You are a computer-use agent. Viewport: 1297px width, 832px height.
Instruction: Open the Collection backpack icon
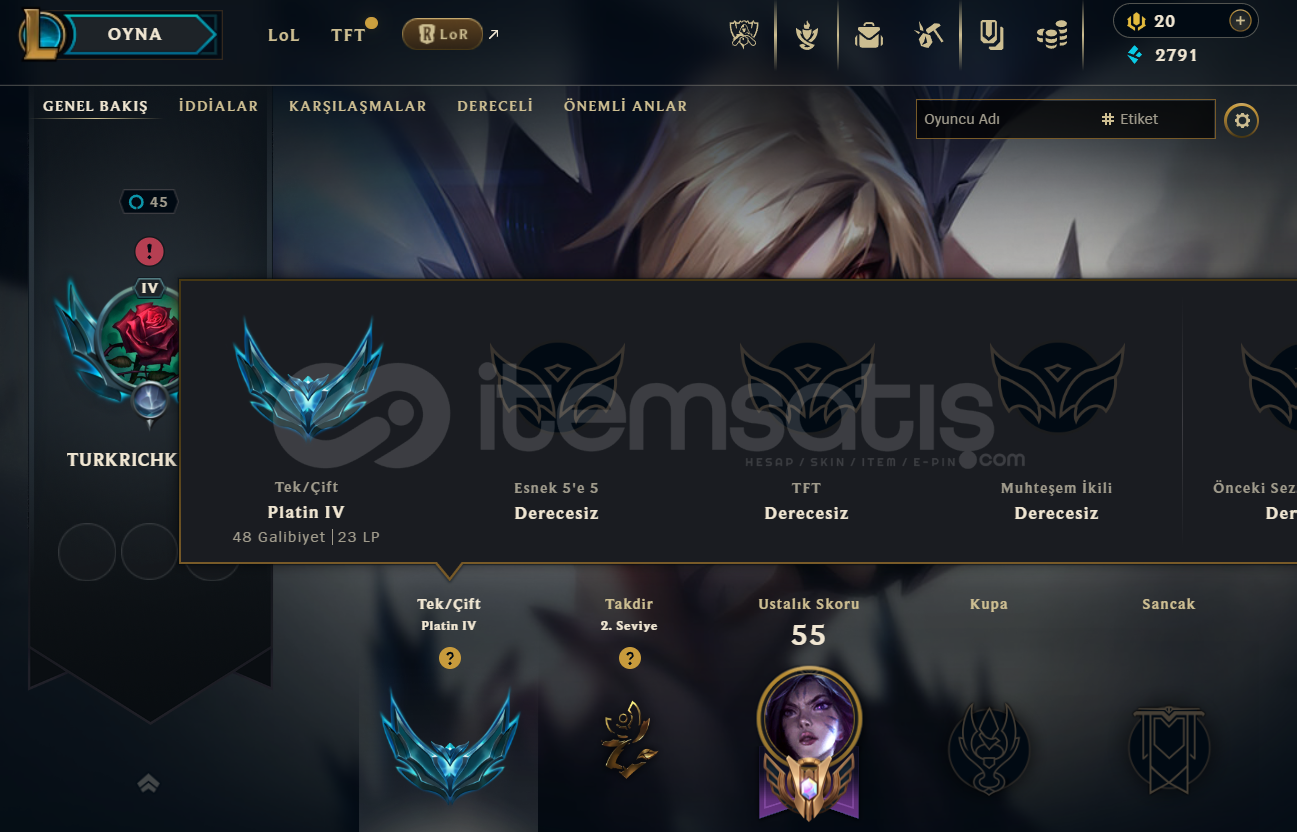tap(868, 36)
